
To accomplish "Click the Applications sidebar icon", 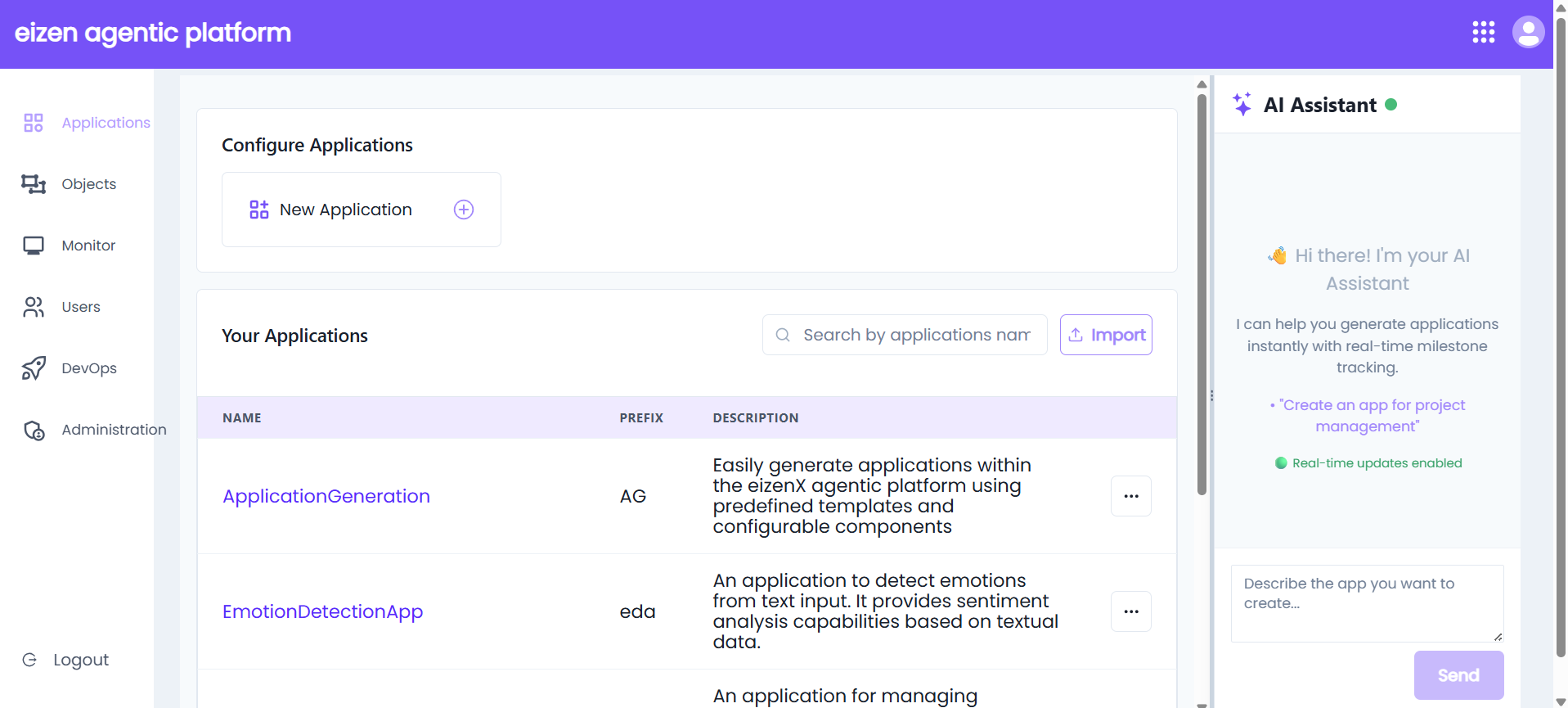I will (34, 123).
